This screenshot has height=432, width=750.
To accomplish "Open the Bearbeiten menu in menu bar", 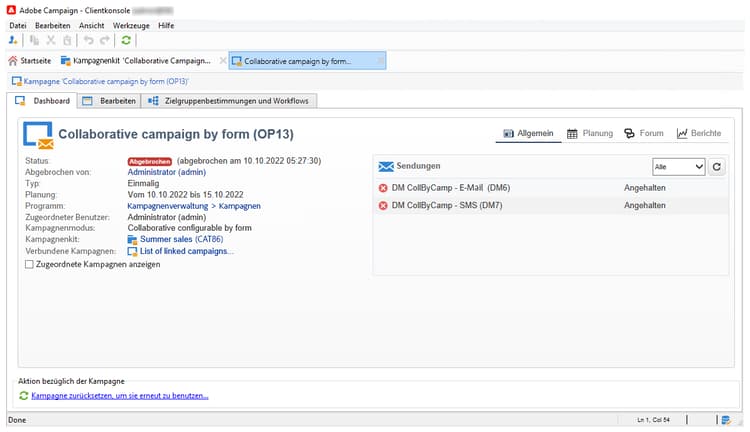I will pyautogui.click(x=53, y=25).
